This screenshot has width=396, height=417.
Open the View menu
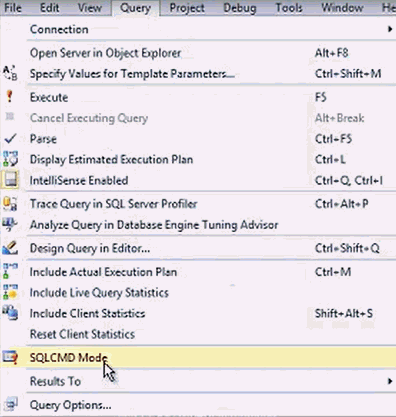click(x=89, y=7)
